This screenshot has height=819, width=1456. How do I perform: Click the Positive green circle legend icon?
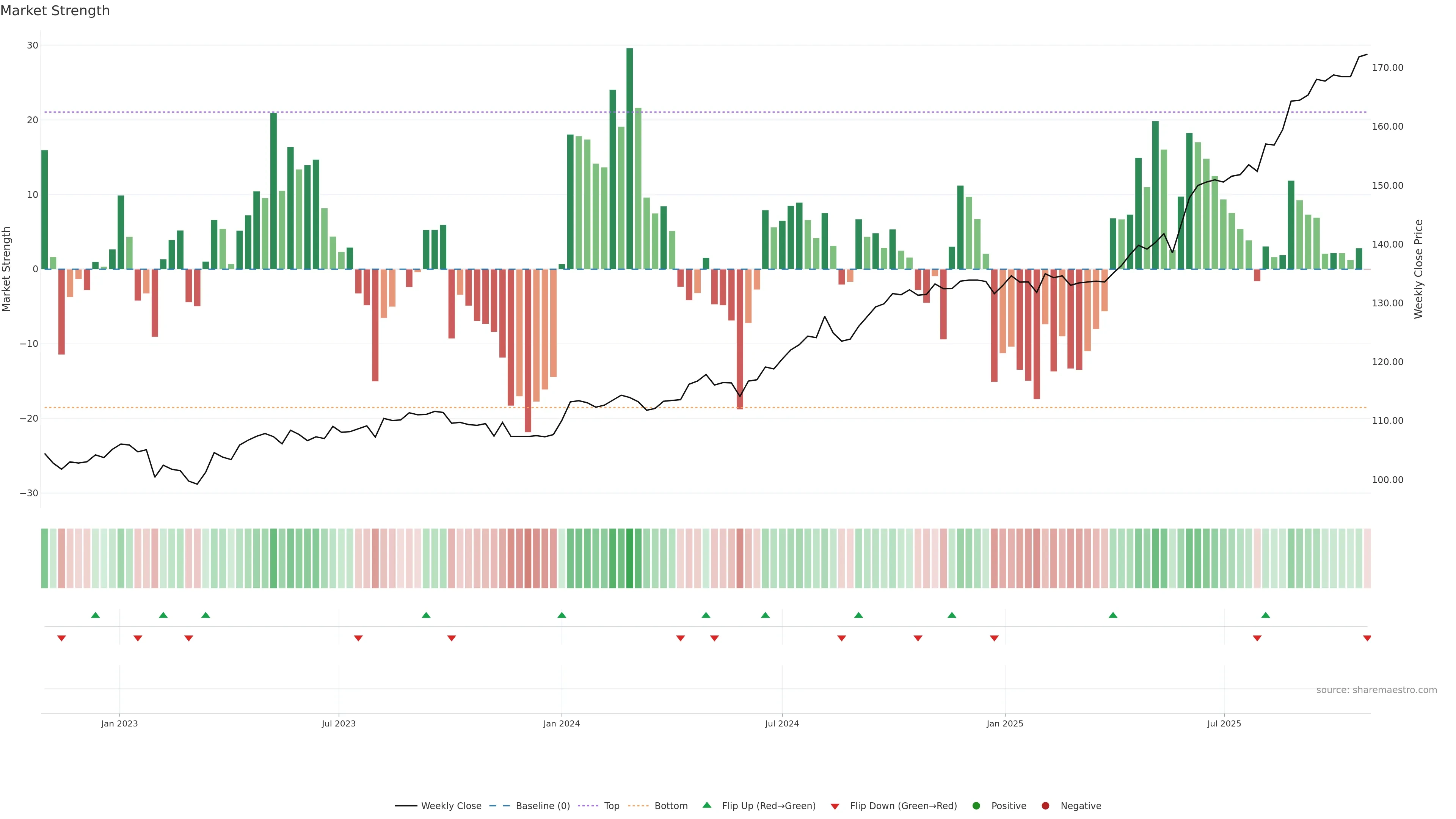(x=976, y=806)
